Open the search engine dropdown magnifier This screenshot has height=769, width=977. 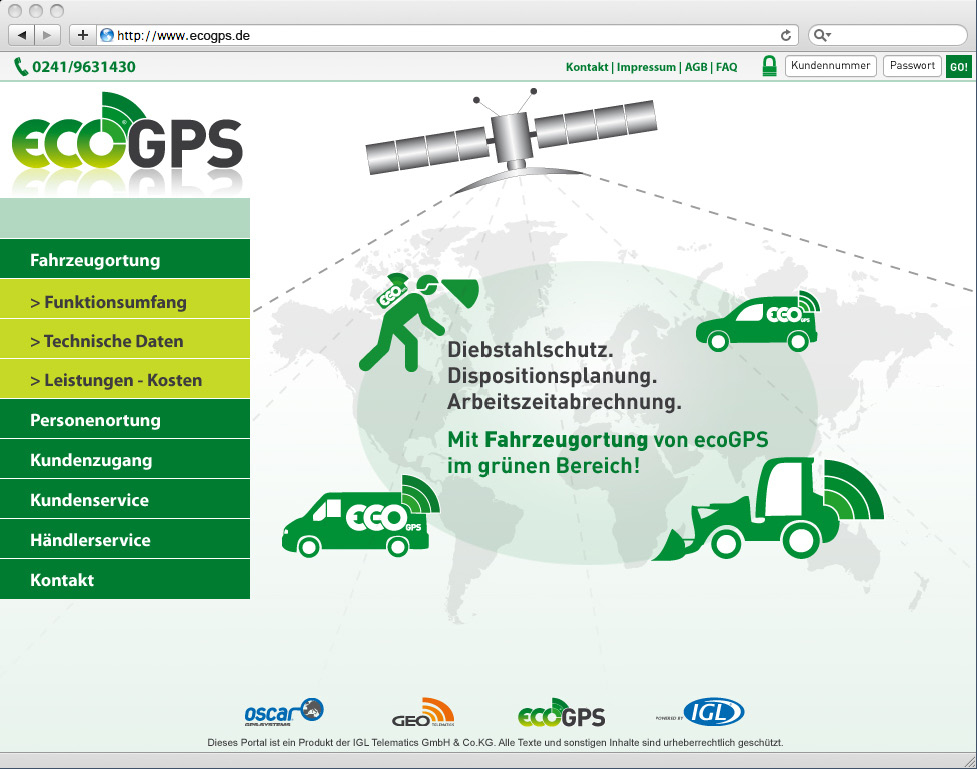[822, 35]
